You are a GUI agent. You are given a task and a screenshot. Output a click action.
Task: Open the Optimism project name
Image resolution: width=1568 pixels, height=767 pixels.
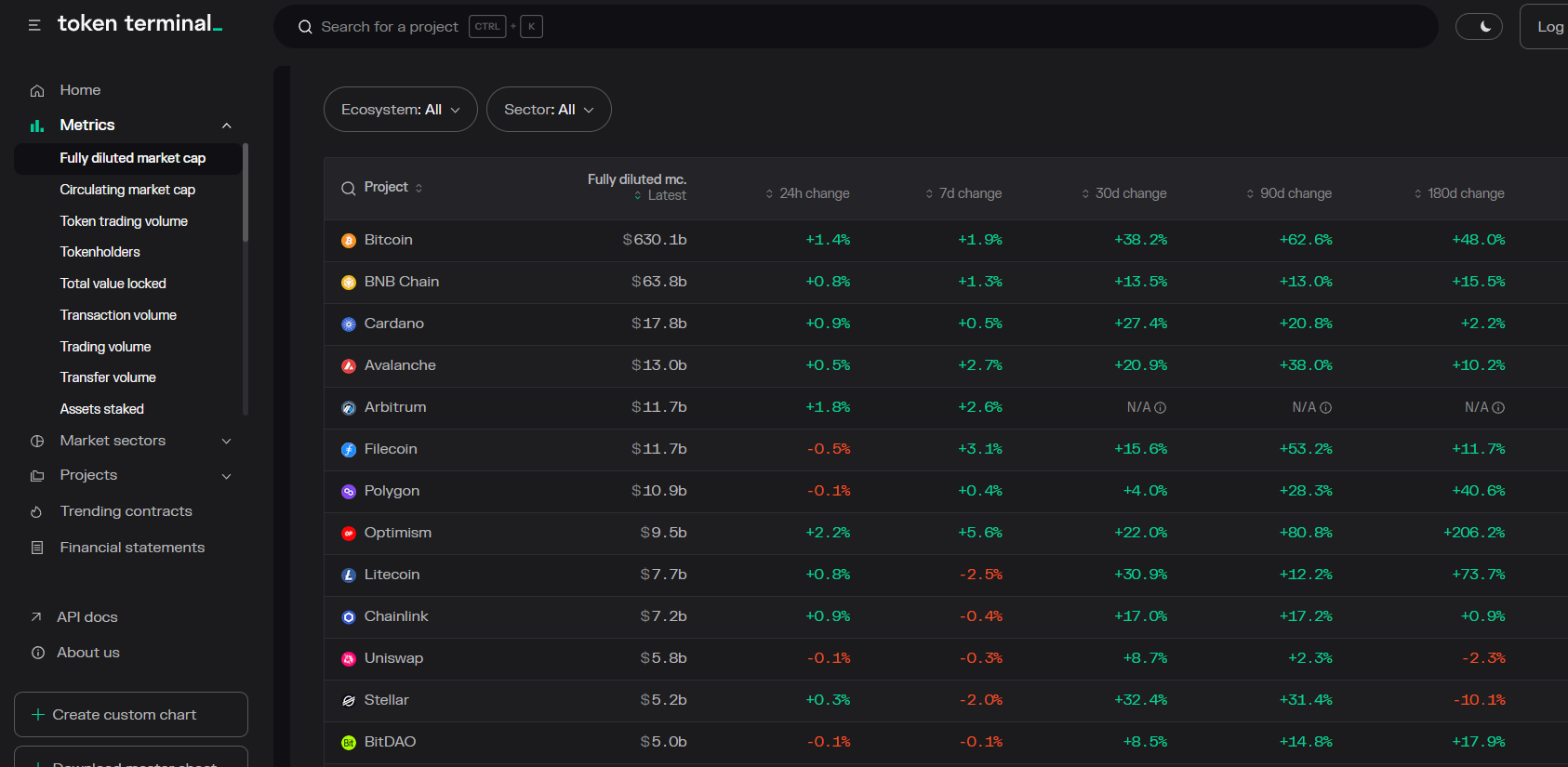coord(398,533)
